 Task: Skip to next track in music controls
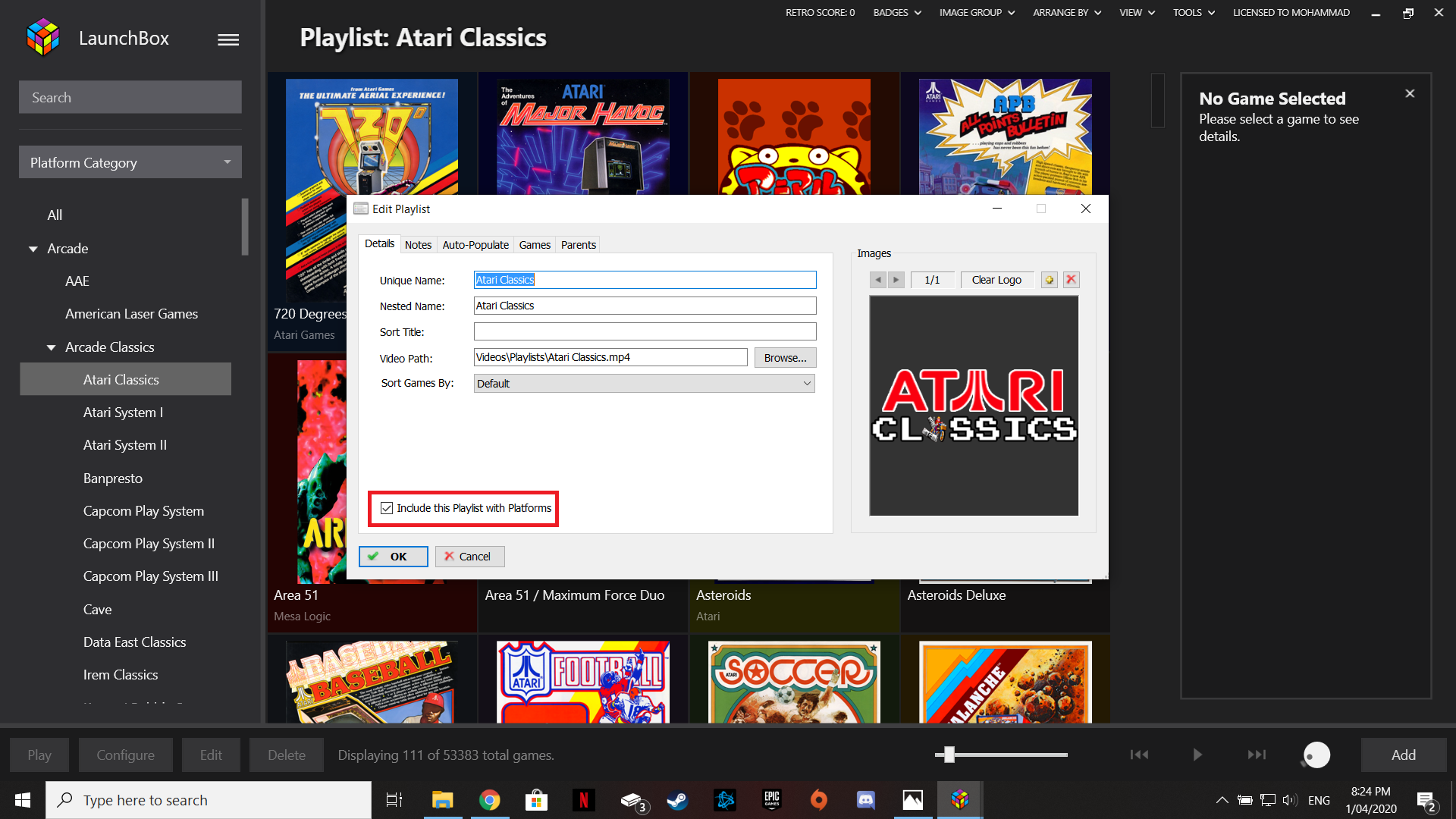pos(1257,755)
